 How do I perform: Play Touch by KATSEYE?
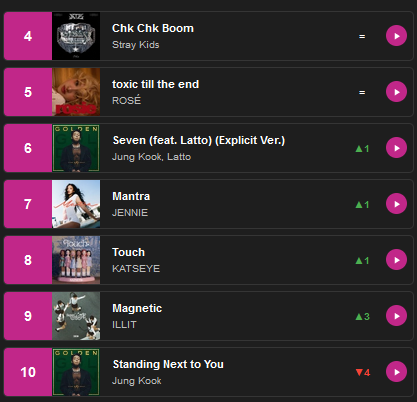click(396, 260)
